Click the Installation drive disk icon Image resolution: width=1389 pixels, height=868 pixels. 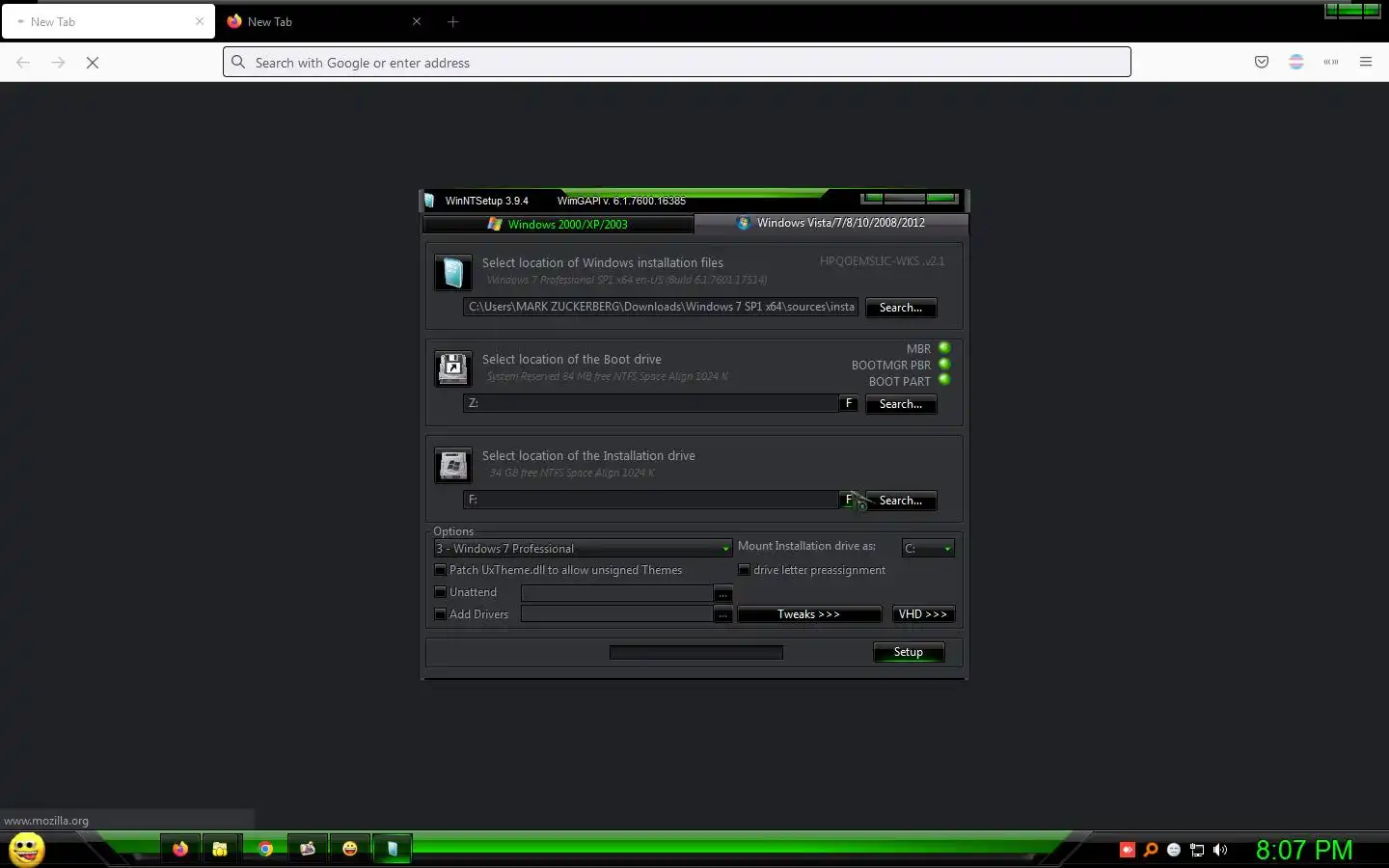click(452, 465)
